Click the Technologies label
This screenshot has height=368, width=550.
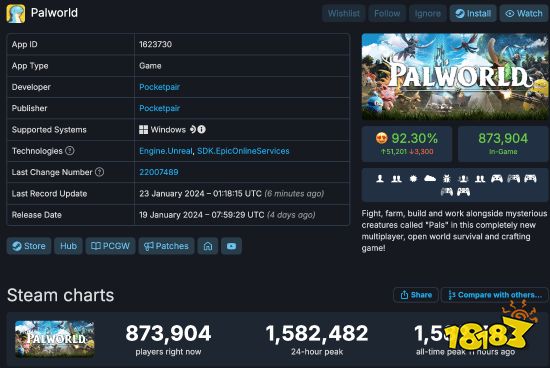pyautogui.click(x=37, y=151)
